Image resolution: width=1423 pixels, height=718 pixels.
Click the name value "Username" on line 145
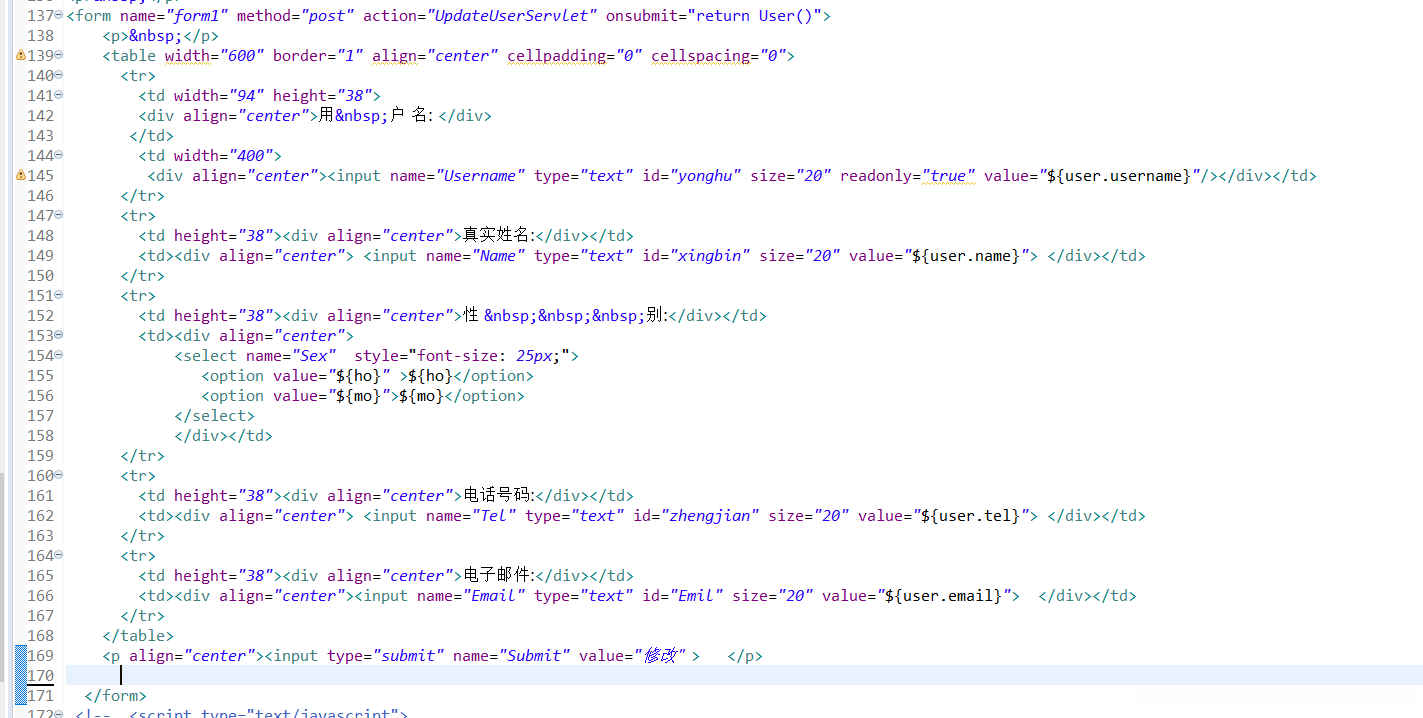point(480,176)
